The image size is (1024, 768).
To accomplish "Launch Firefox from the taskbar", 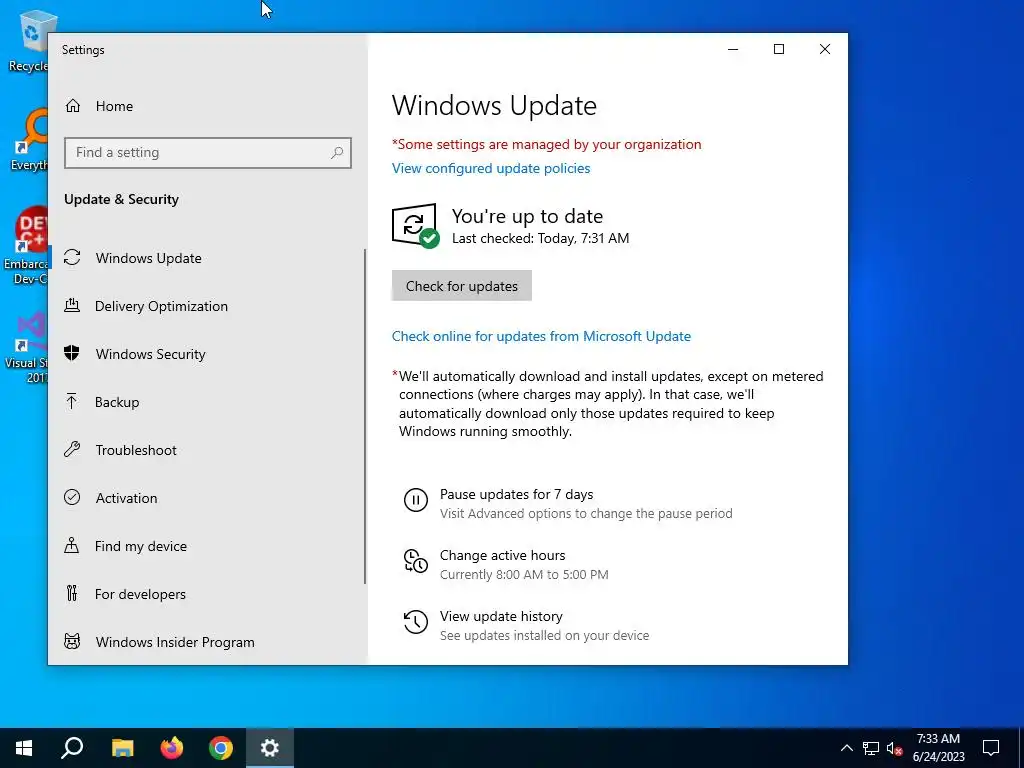I will (x=172, y=748).
